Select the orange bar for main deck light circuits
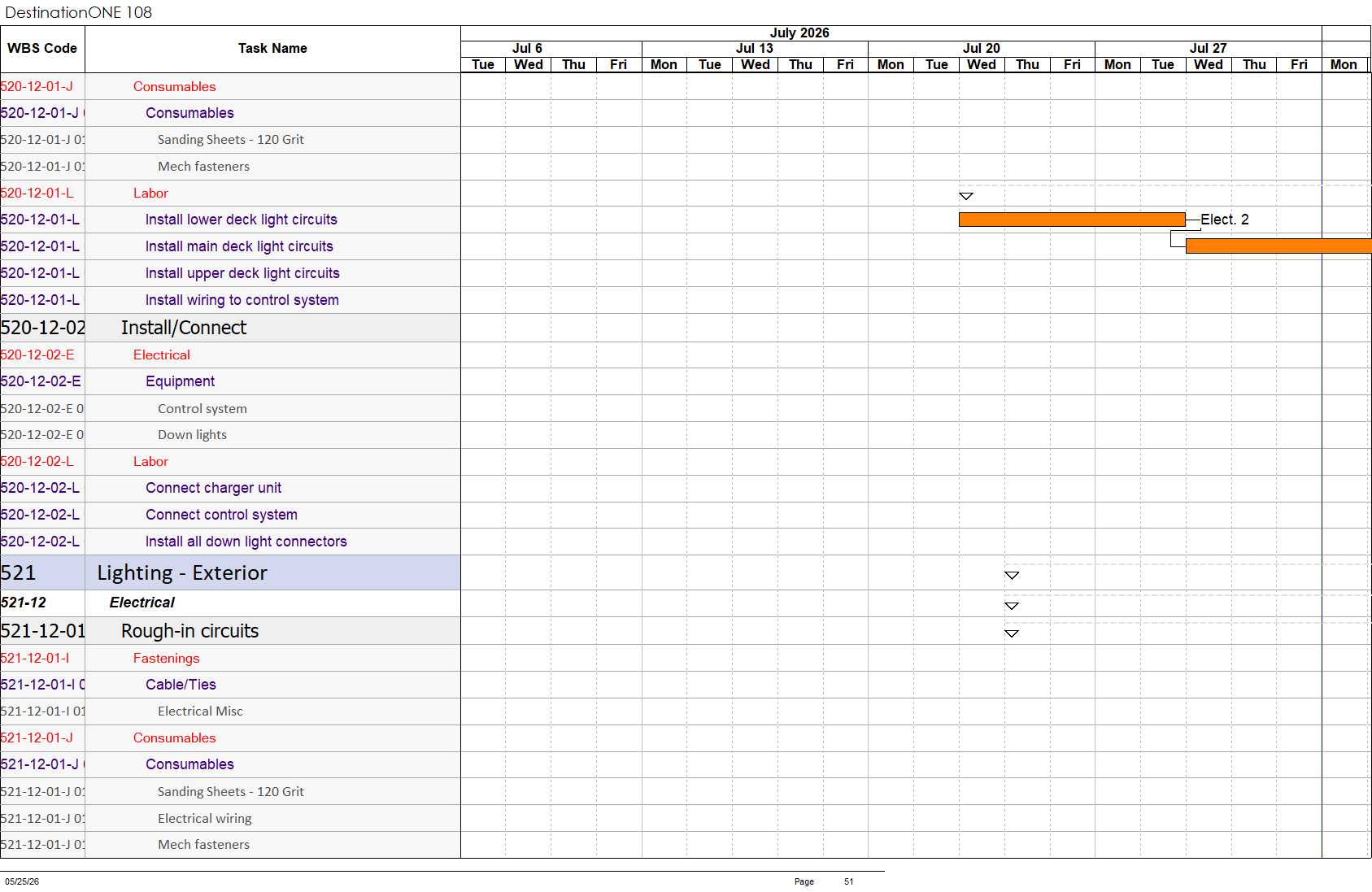This screenshot has height=892, width=1372. 1278,246
